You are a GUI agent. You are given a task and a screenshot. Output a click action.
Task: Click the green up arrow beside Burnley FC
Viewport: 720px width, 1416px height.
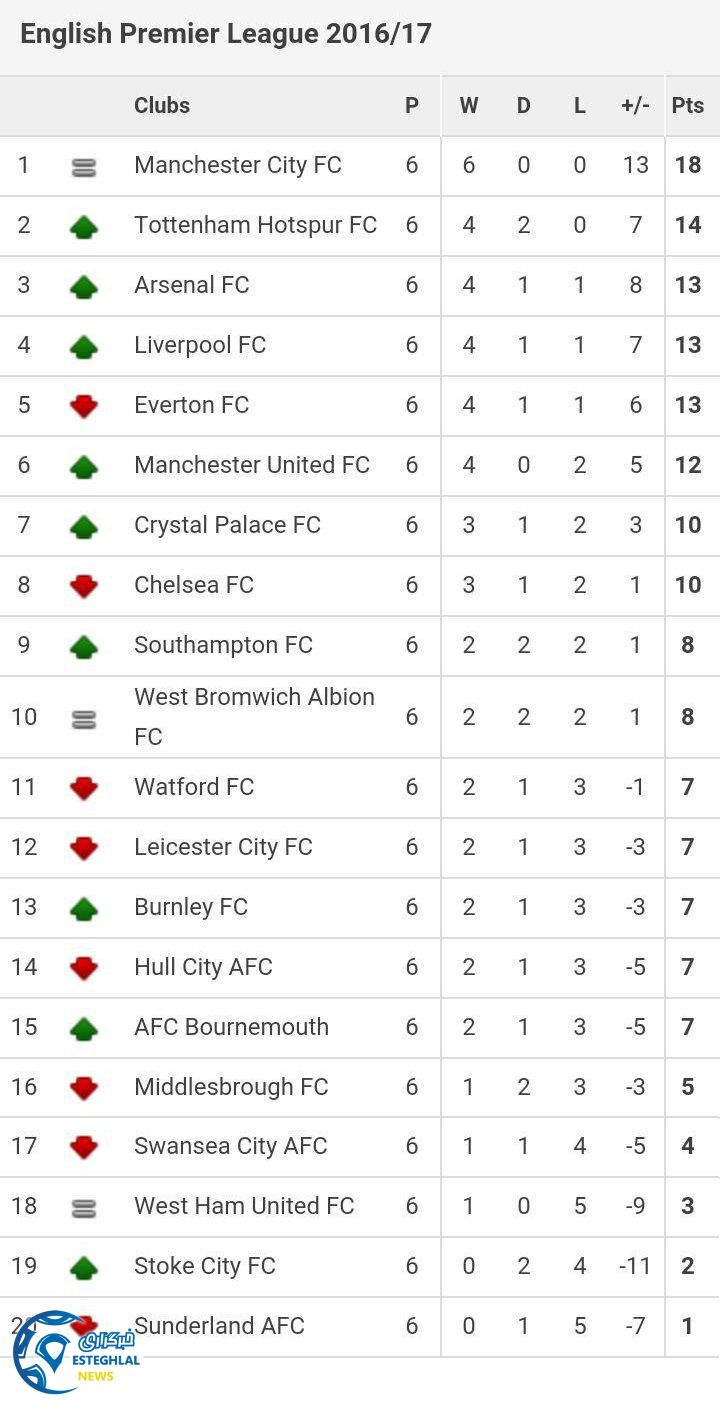click(84, 909)
